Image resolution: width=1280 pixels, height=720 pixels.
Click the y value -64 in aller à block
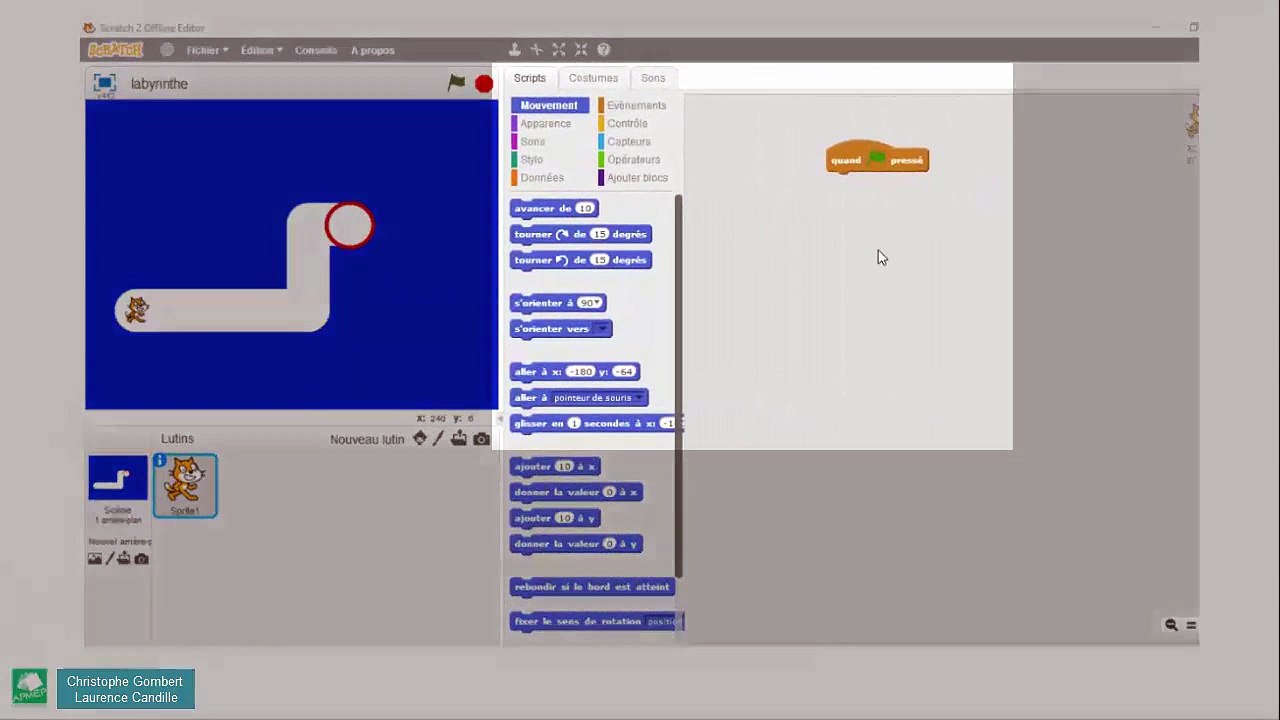[624, 372]
